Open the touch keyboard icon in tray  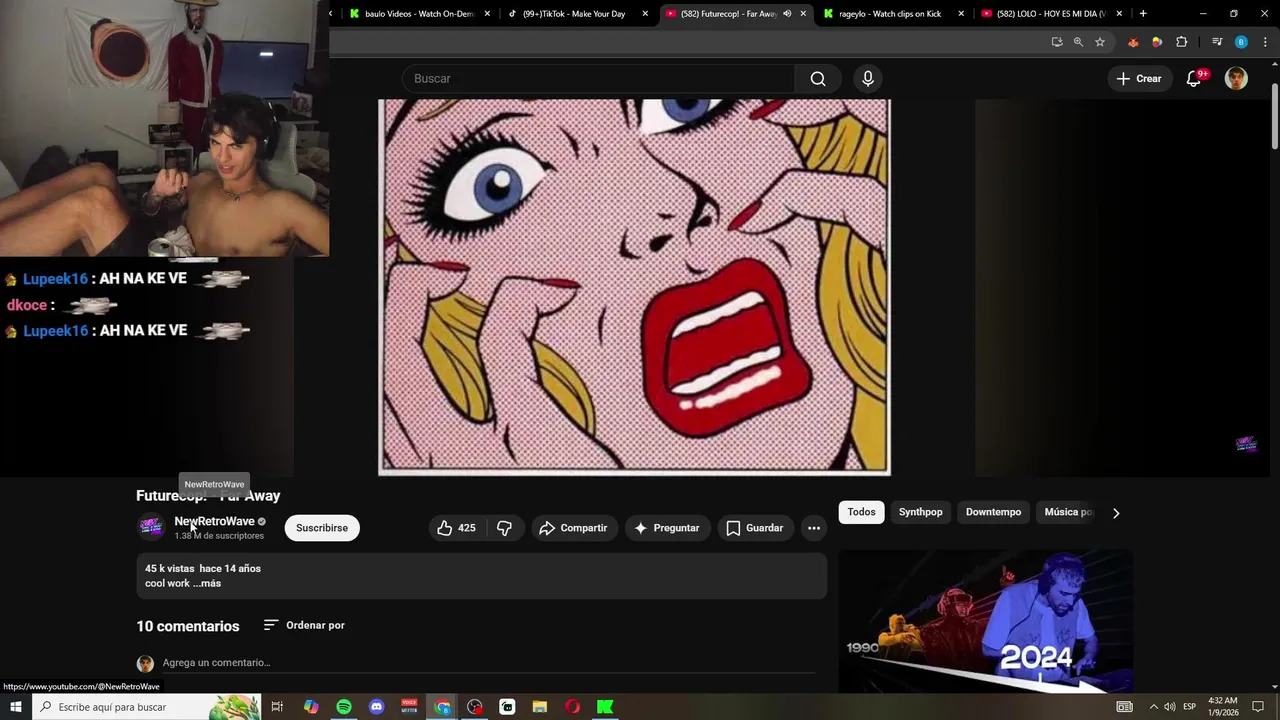1125,707
